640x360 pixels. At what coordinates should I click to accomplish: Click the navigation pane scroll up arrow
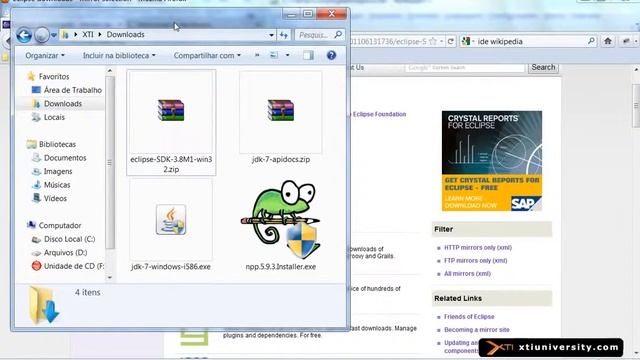click(x=110, y=71)
